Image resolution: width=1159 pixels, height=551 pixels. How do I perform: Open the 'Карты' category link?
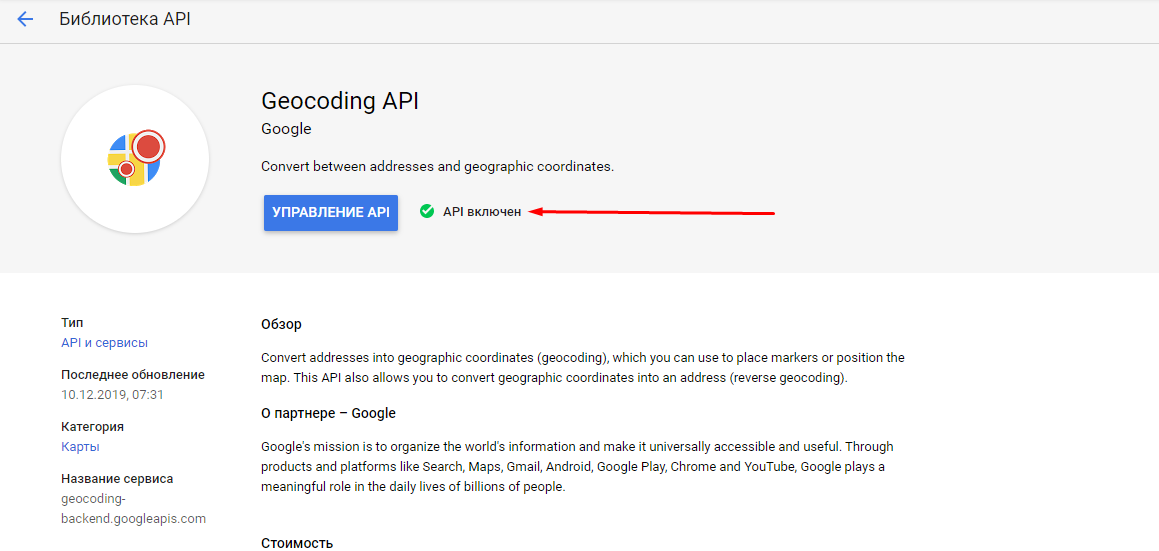click(80, 447)
